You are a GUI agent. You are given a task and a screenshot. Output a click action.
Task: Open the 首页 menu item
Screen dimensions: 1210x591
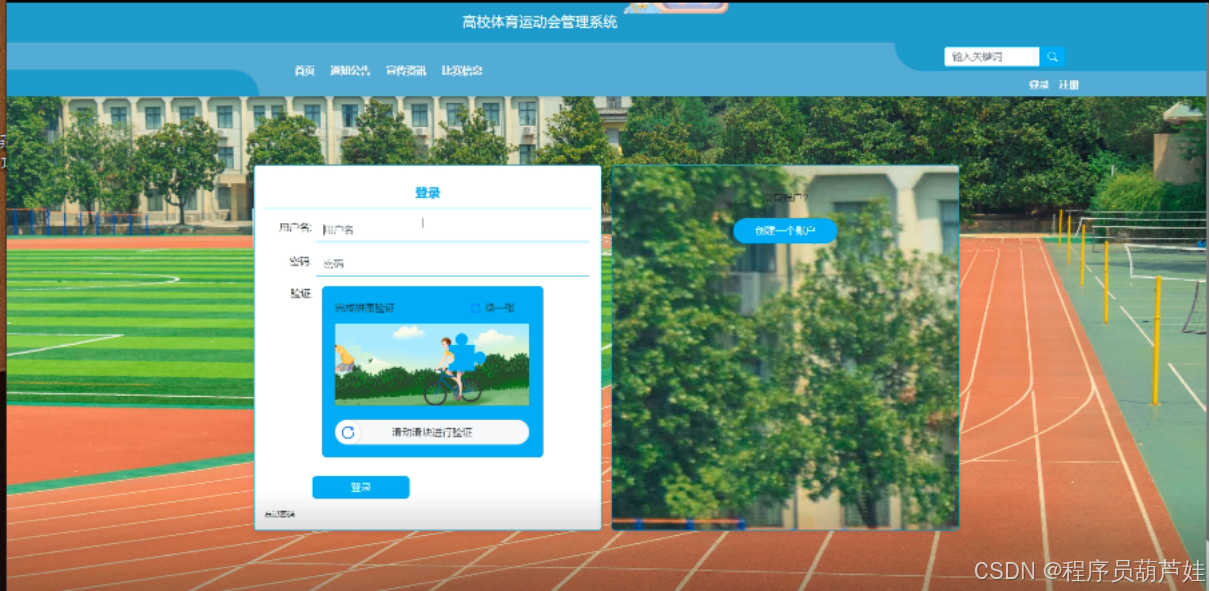pyautogui.click(x=305, y=71)
